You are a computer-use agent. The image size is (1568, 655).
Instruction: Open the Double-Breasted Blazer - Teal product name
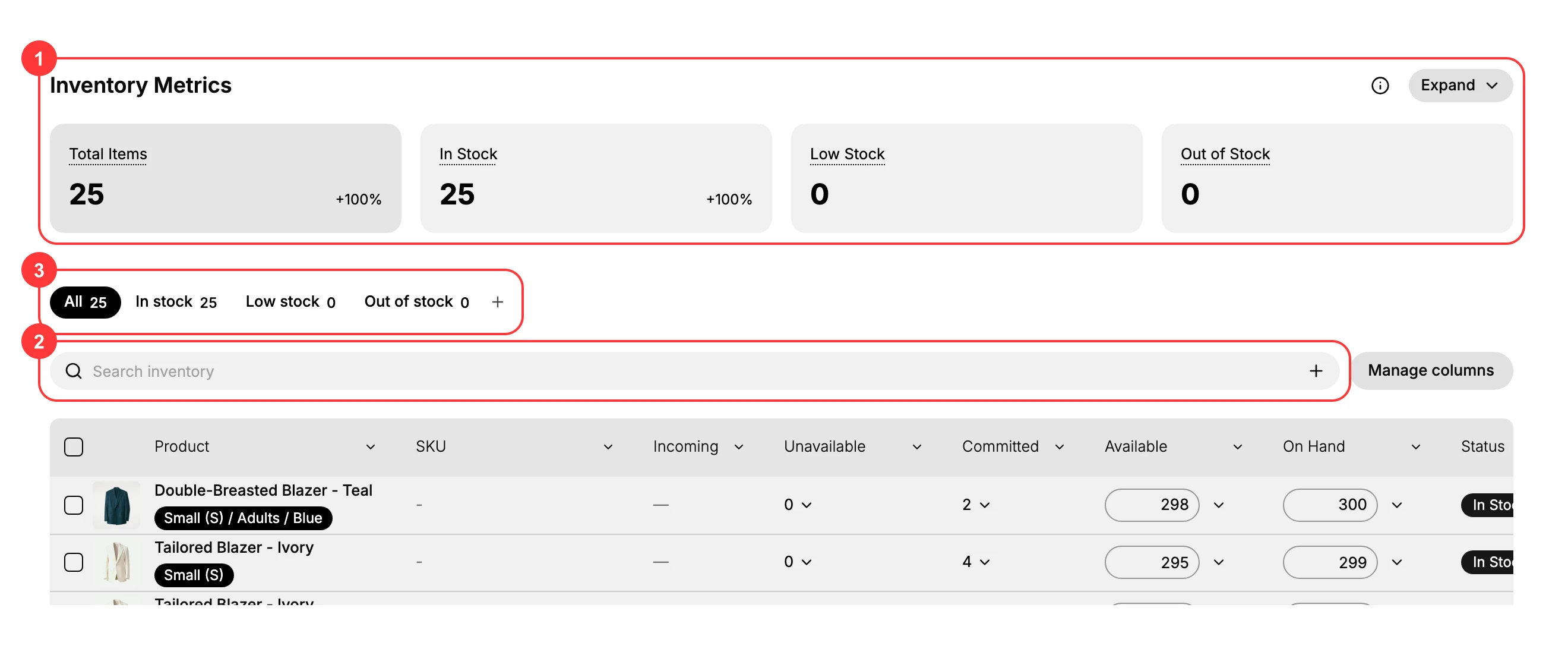(x=263, y=490)
